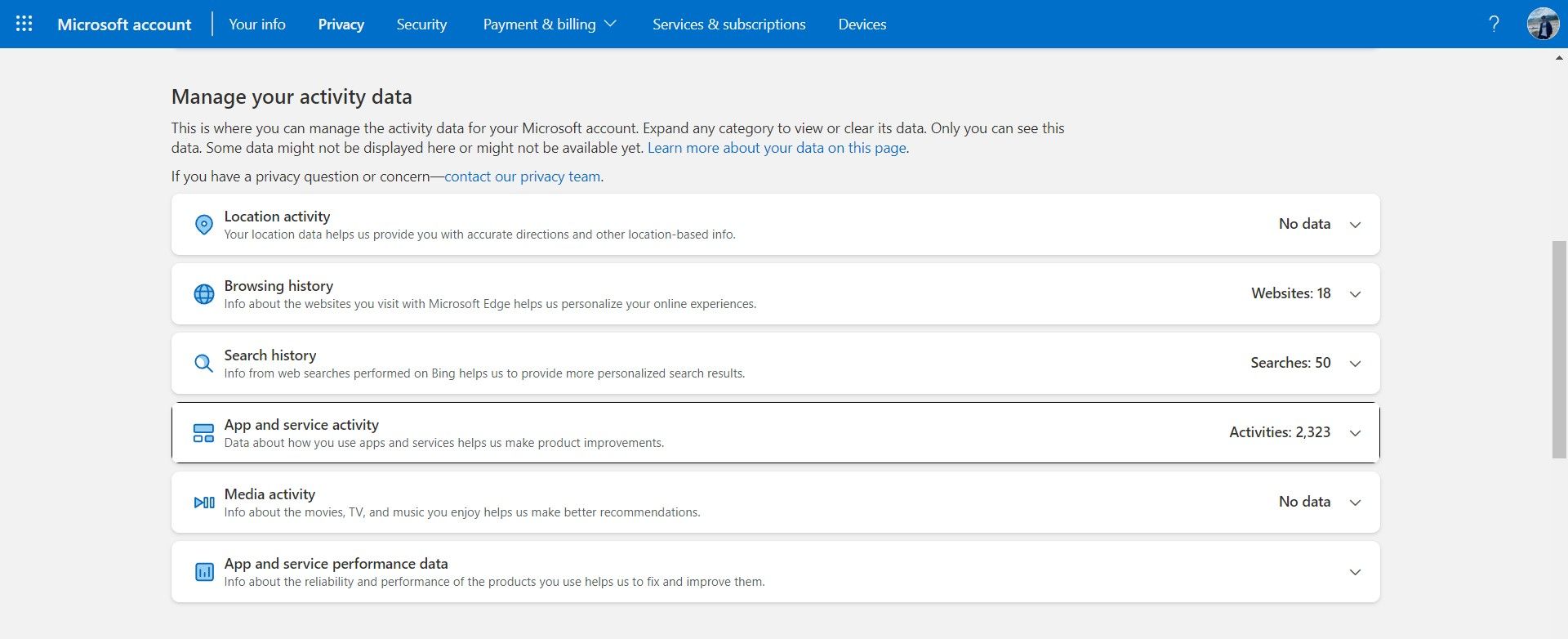Expand the Search history chevron
Viewport: 1568px width, 639px height.
point(1355,364)
